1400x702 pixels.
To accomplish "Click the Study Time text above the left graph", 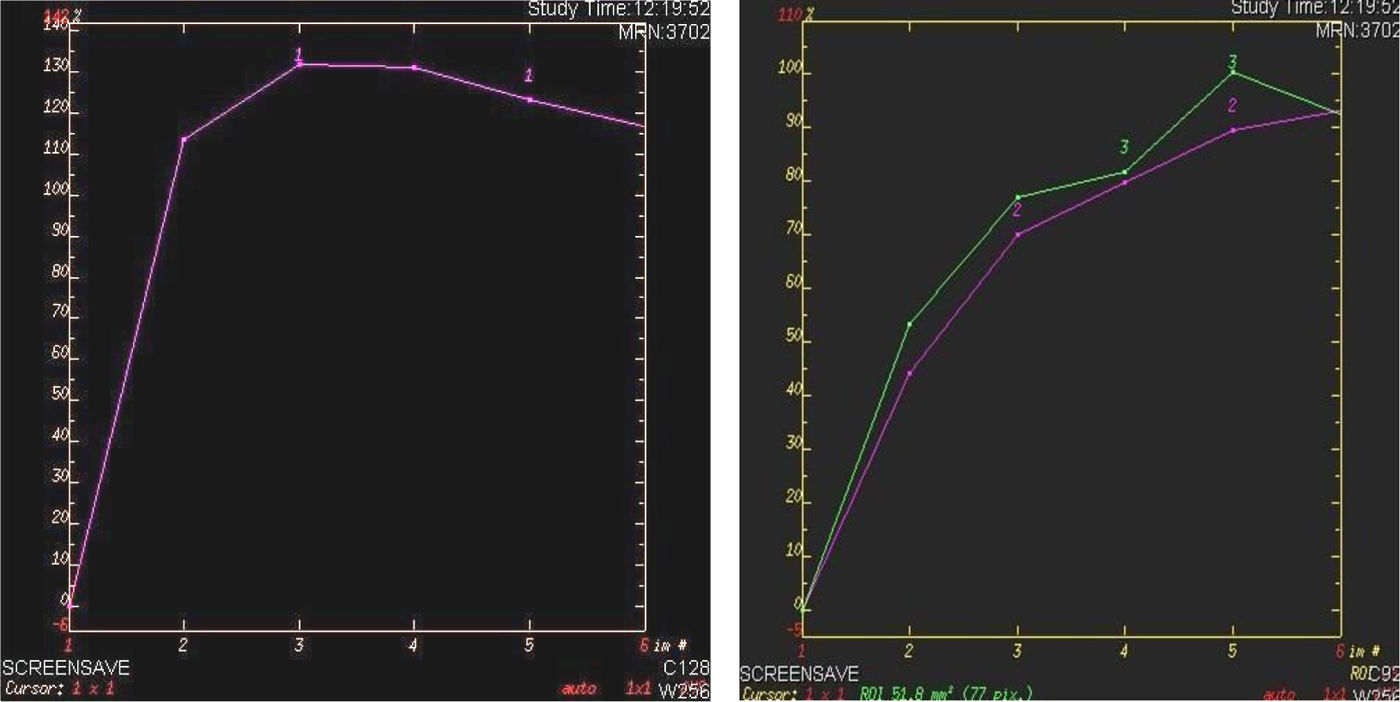I will (618, 9).
